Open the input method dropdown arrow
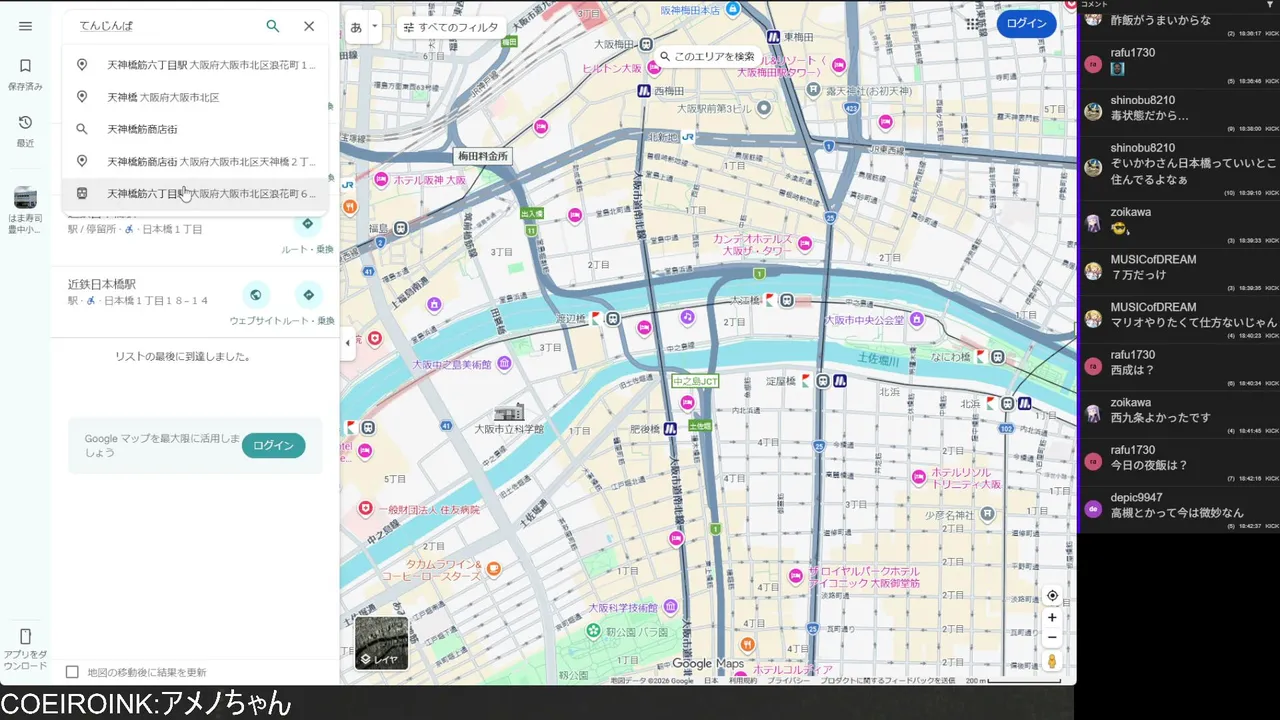 (375, 27)
